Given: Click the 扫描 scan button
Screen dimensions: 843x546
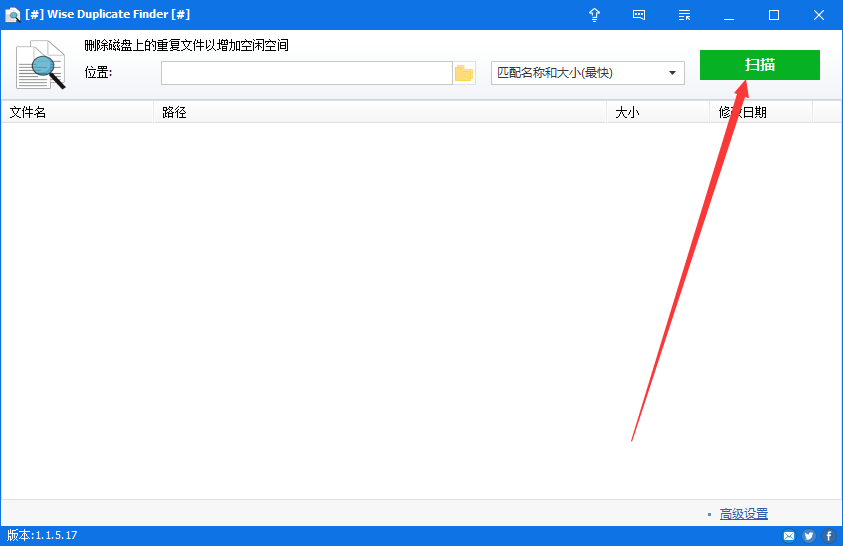Looking at the screenshot, I should click(759, 65).
